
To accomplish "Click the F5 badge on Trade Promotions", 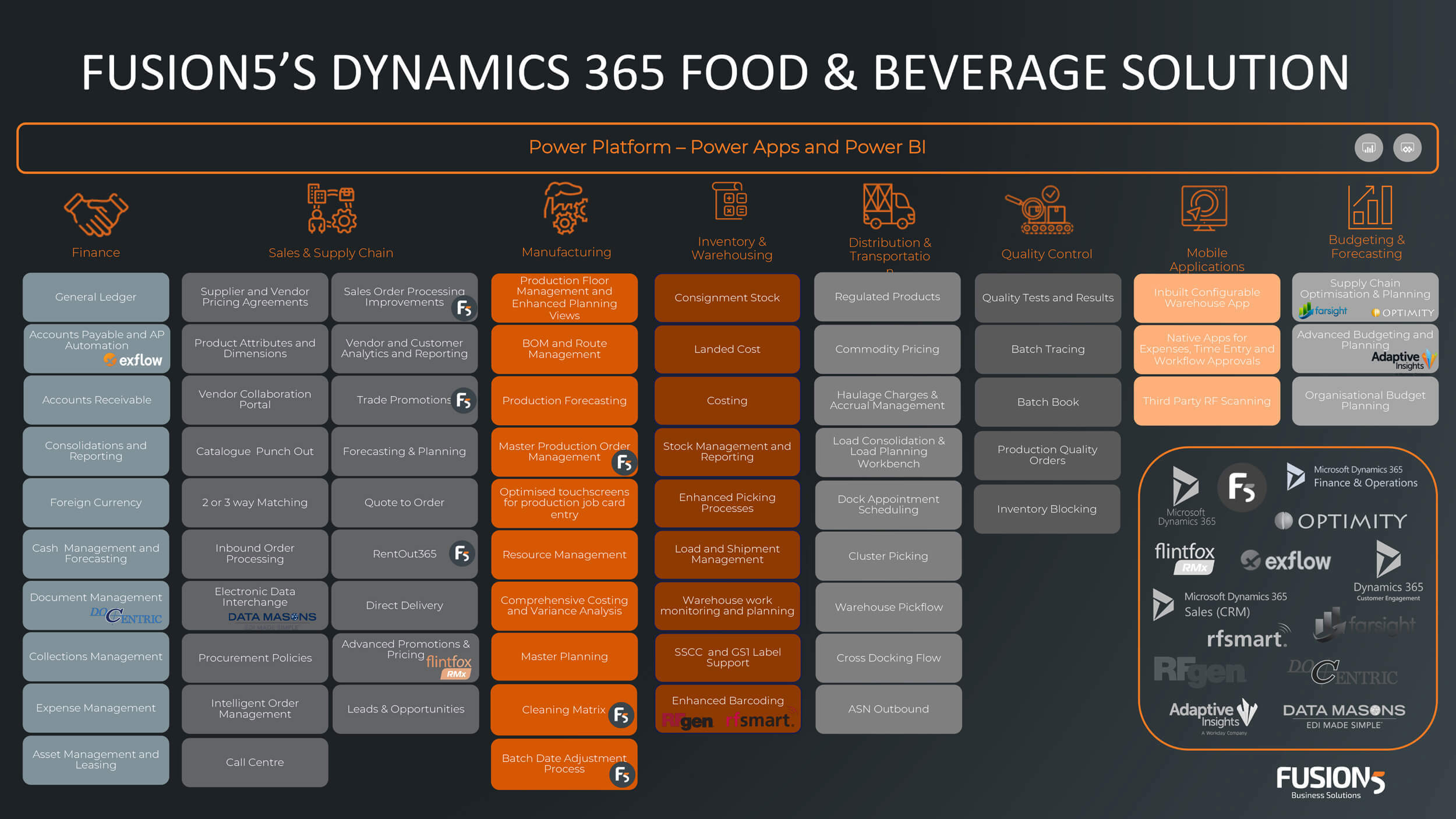I will tap(464, 401).
